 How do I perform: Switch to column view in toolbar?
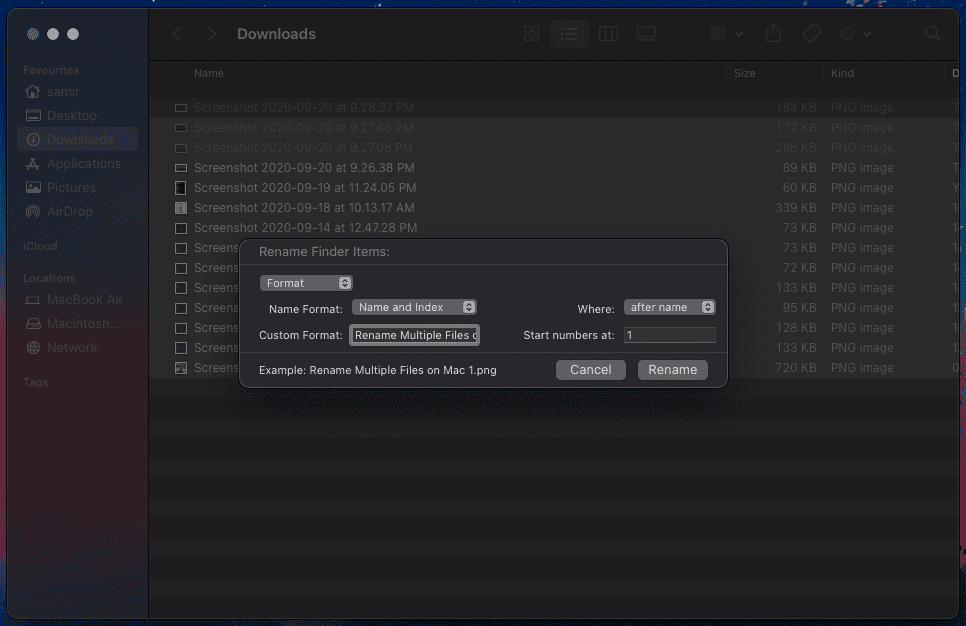[x=608, y=34]
